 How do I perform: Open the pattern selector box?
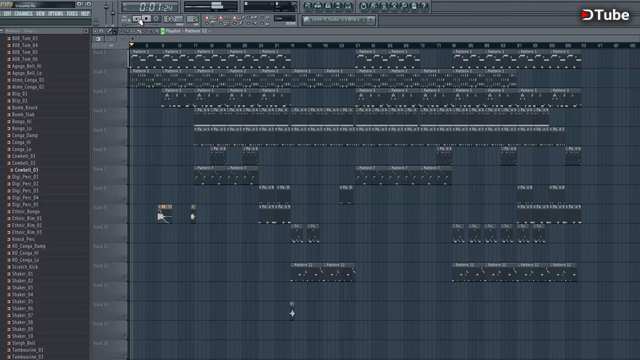(x=192, y=19)
